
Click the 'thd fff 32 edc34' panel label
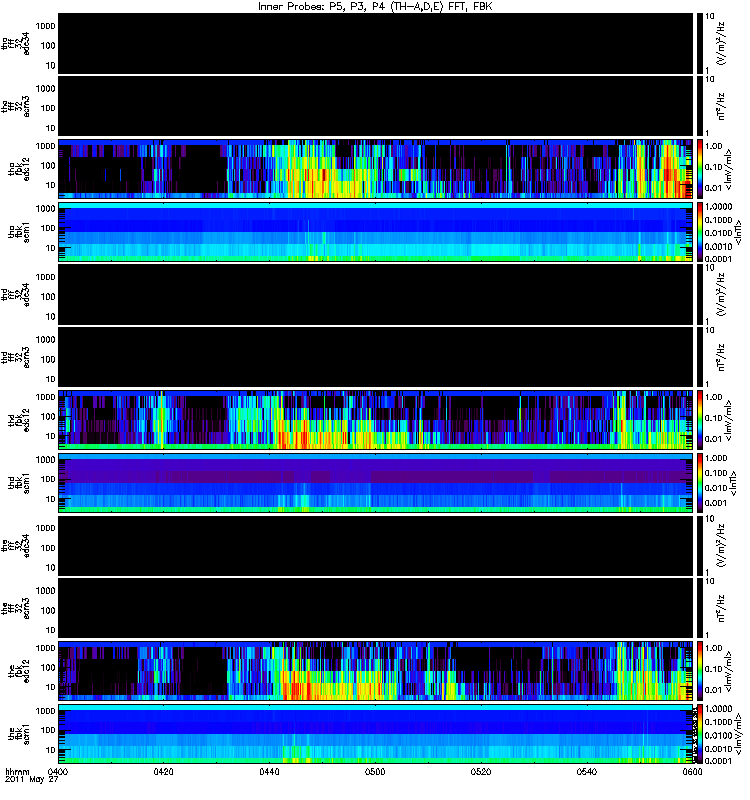click(x=16, y=295)
